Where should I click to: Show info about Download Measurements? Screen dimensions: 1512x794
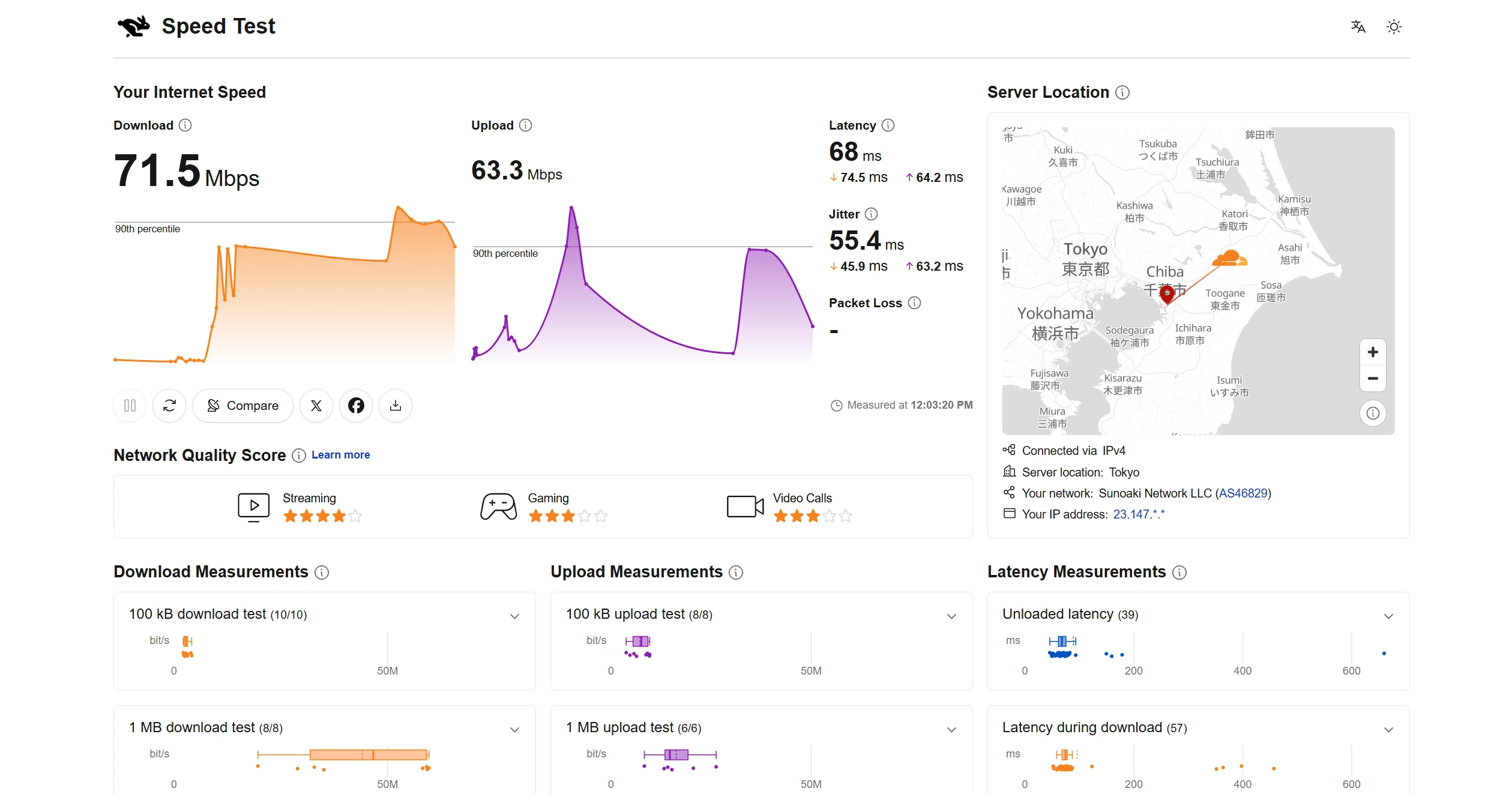pos(322,573)
